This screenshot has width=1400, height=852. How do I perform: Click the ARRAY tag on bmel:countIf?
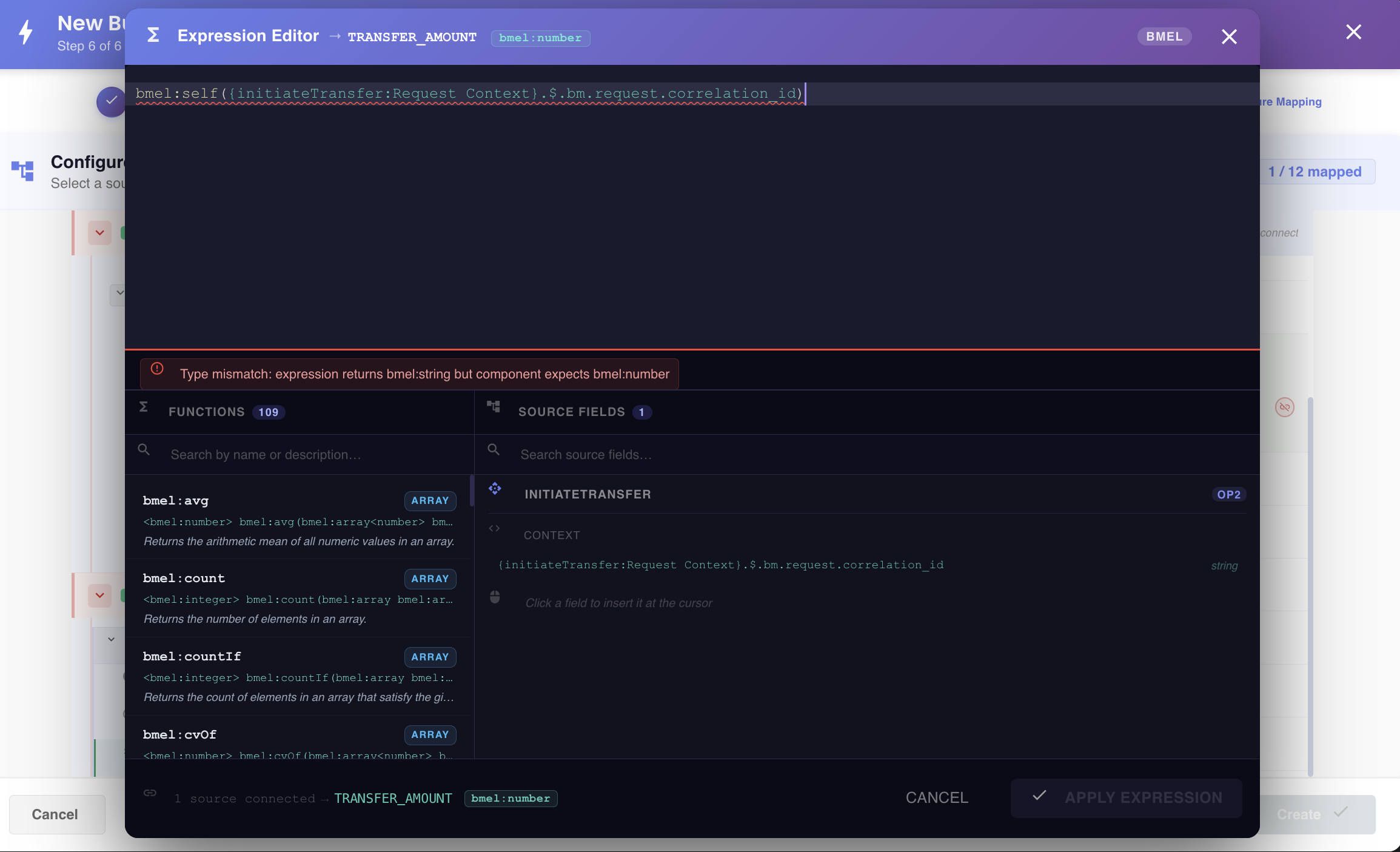430,657
